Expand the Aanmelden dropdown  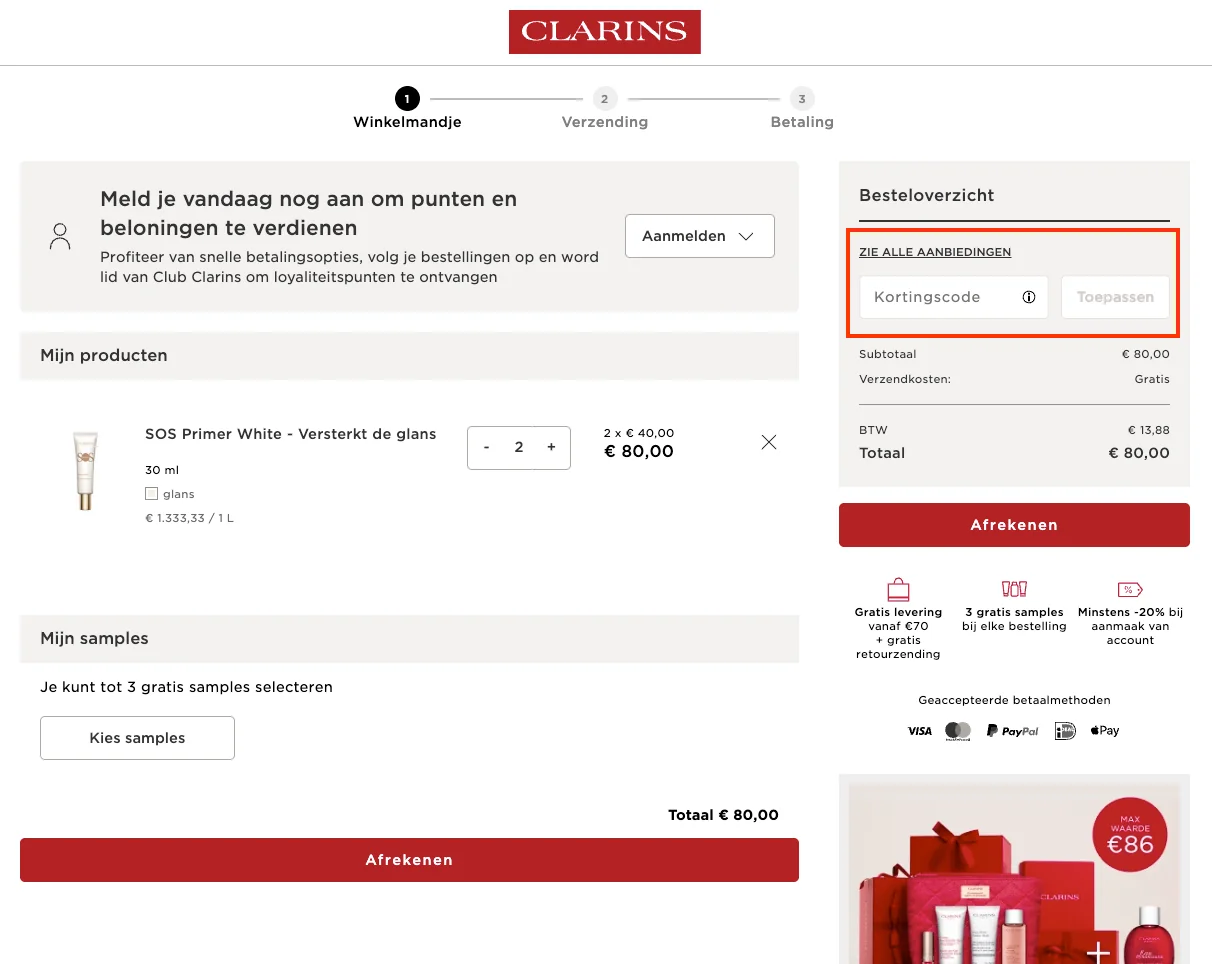[x=699, y=236]
